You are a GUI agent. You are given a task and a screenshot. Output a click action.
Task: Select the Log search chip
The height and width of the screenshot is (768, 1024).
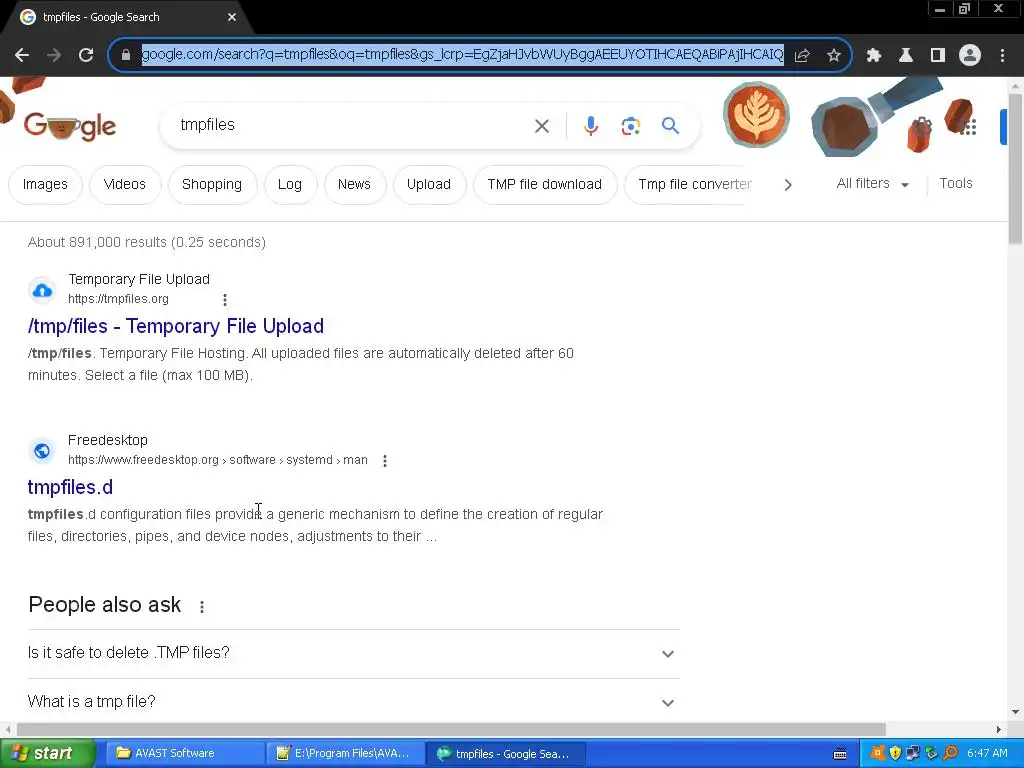tap(290, 184)
